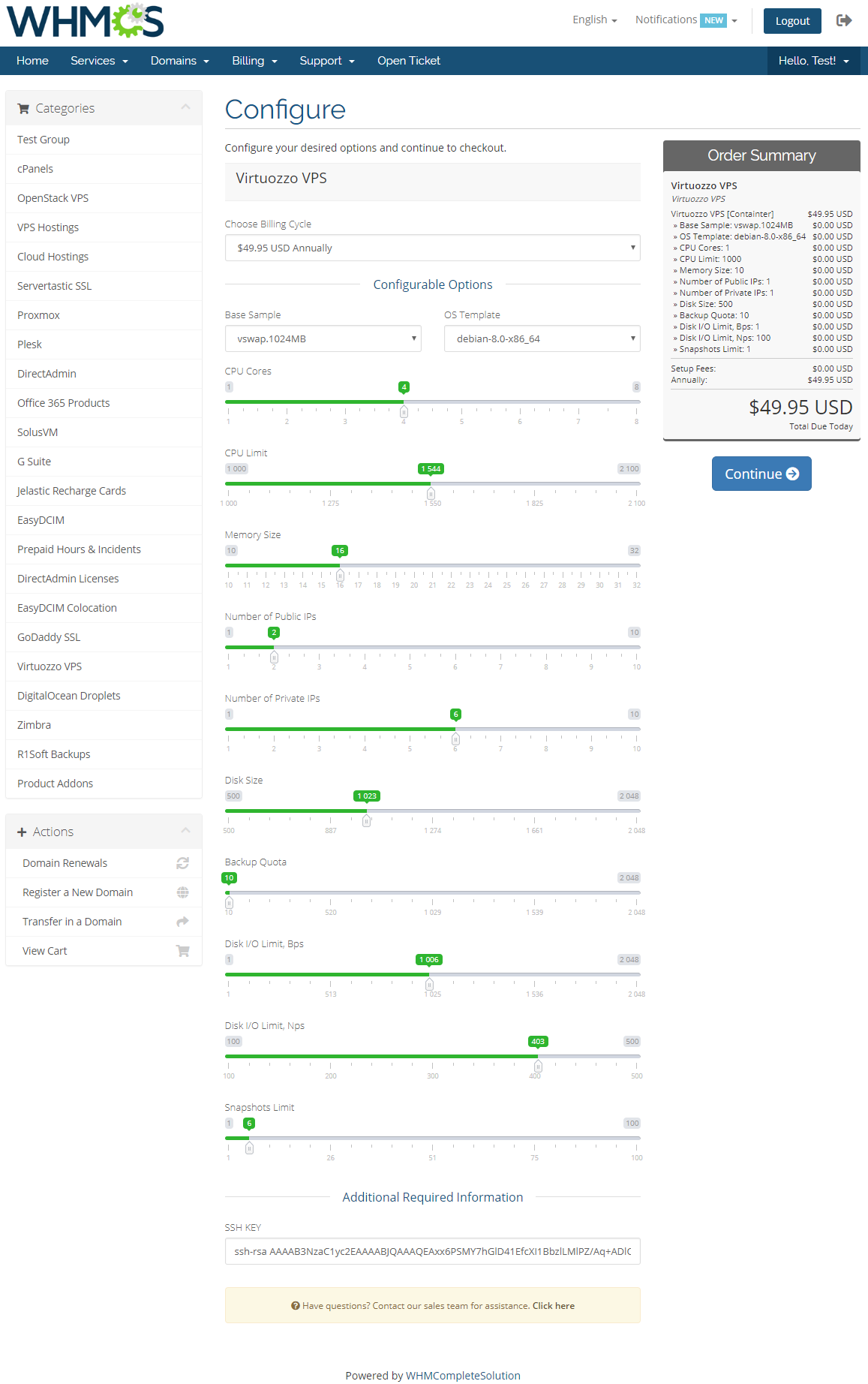Select the Product Addons category
Screen dimensions: 868x1384
pyautogui.click(x=104, y=784)
